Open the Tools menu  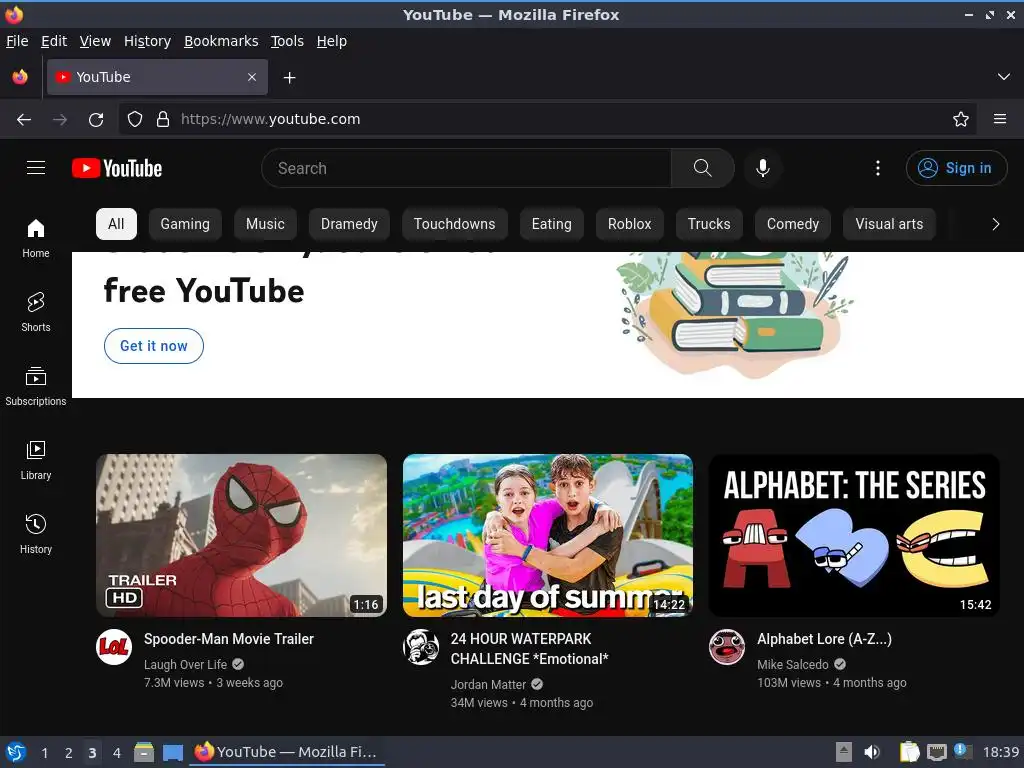point(287,41)
